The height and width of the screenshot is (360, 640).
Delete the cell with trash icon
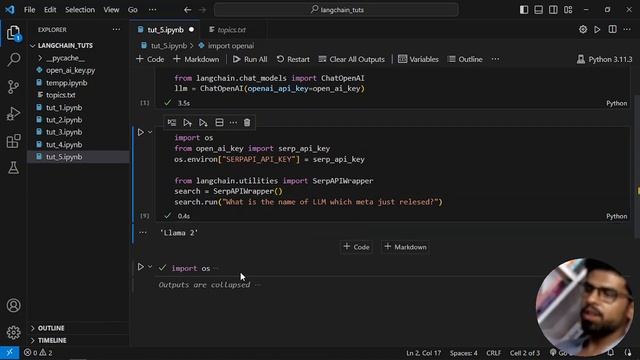pyautogui.click(x=247, y=122)
